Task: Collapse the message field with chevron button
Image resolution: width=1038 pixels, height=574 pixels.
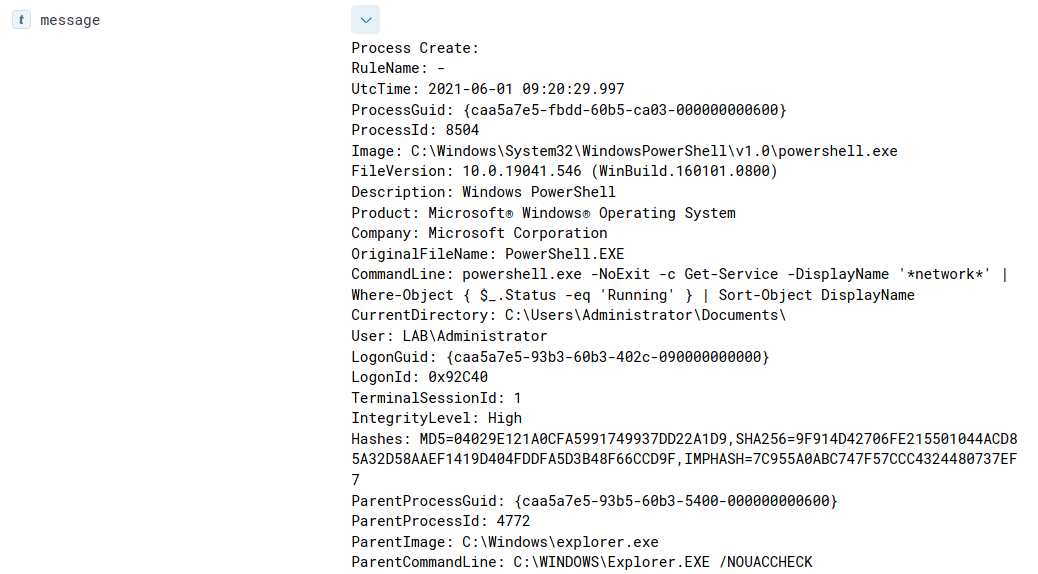Action: click(x=365, y=20)
